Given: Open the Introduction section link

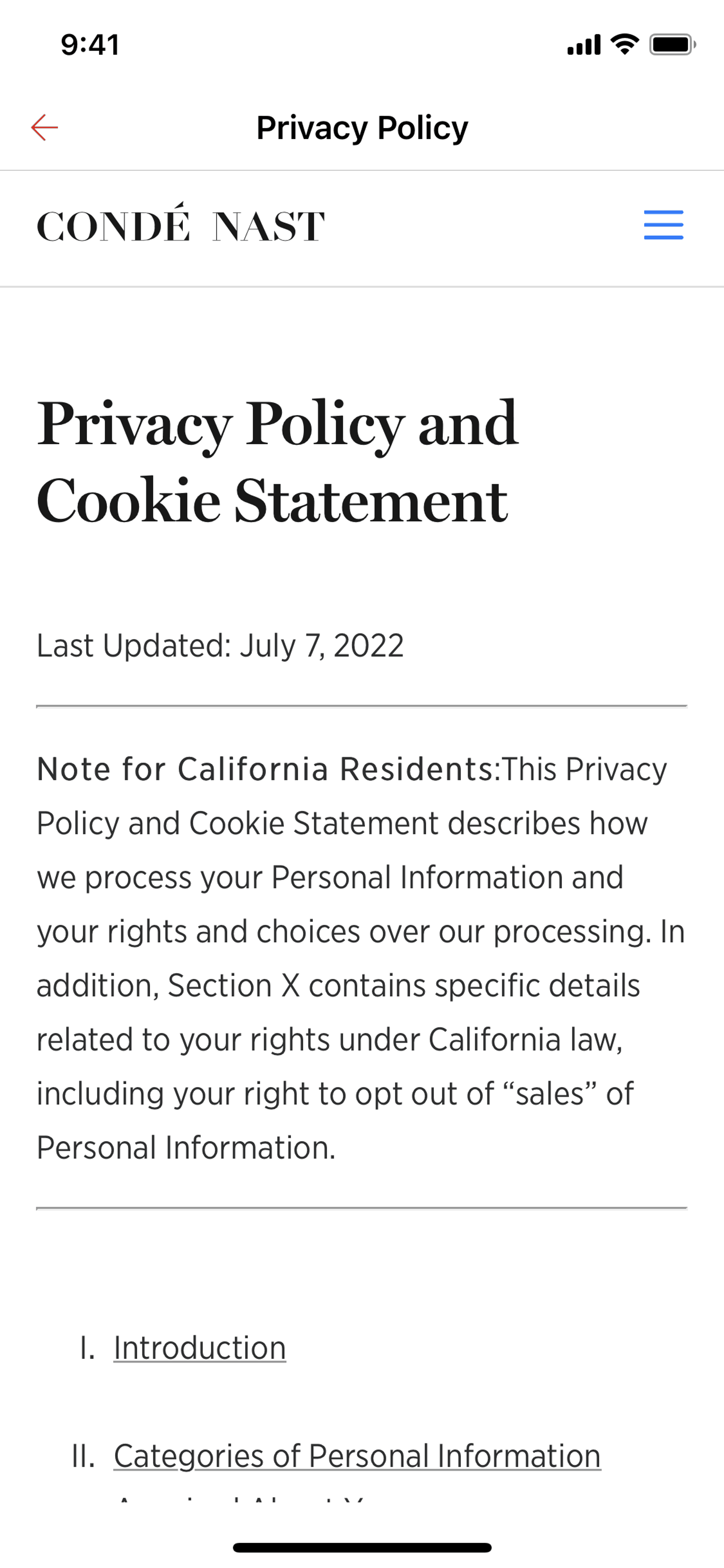Looking at the screenshot, I should [199, 1348].
